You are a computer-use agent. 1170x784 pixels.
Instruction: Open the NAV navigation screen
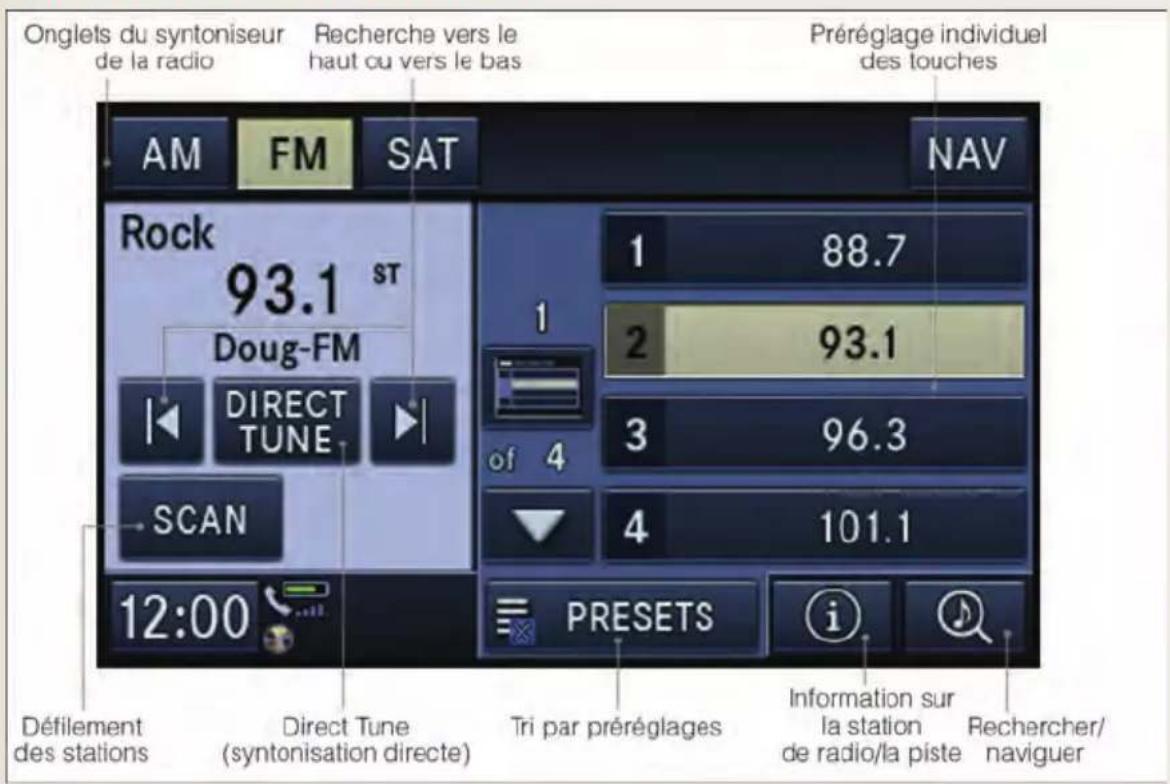(x=968, y=154)
